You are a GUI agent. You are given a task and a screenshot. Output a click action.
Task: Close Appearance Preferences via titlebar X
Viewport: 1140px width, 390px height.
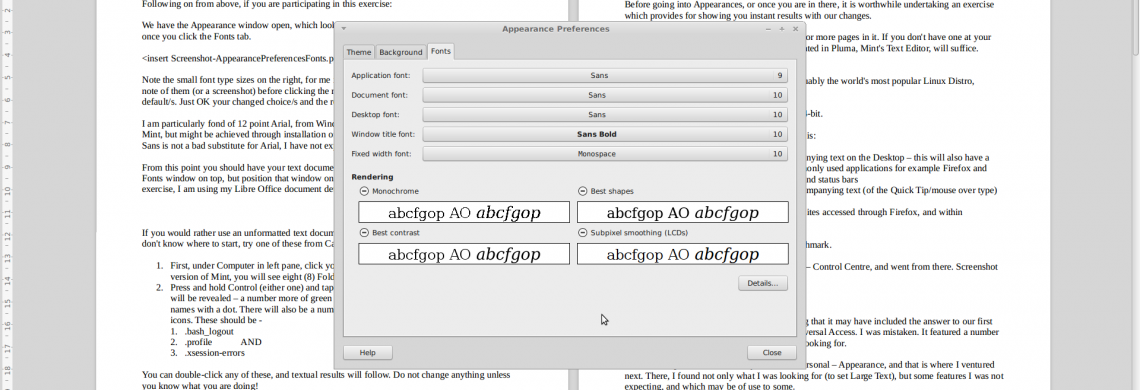[795, 29]
